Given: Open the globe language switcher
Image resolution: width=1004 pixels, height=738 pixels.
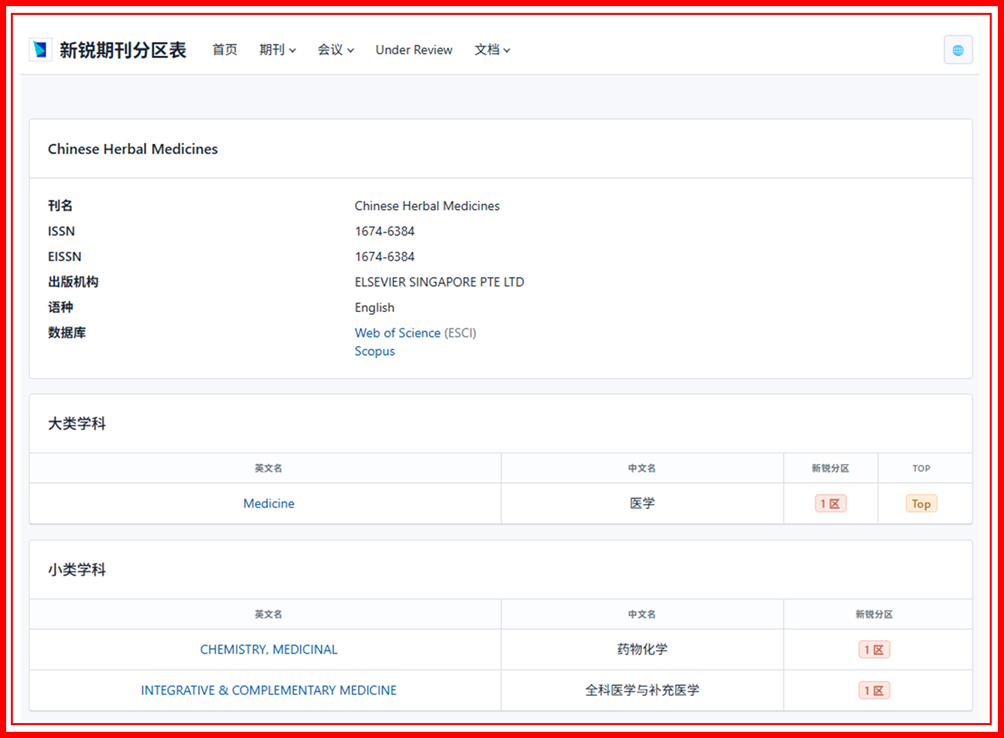Looking at the screenshot, I should click(957, 50).
